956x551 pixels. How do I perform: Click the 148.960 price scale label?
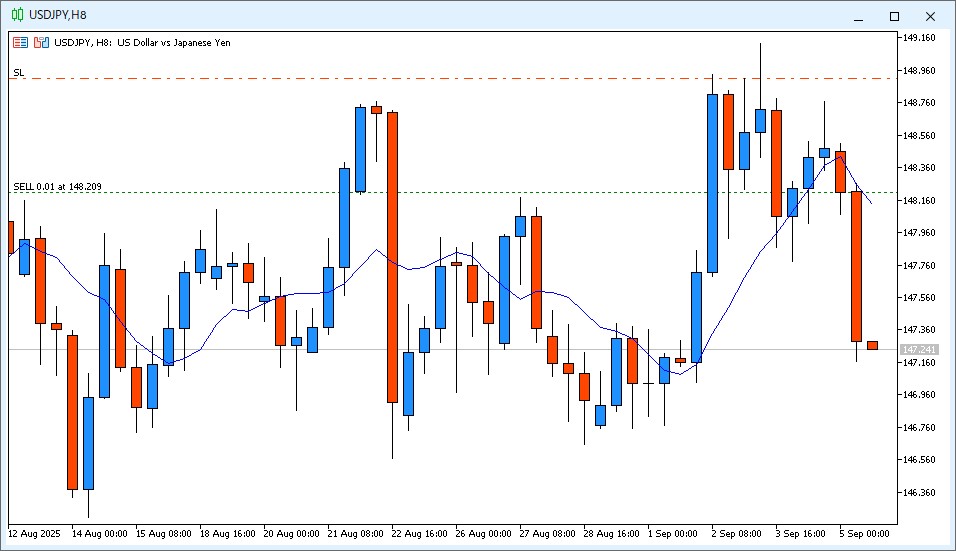(919, 71)
